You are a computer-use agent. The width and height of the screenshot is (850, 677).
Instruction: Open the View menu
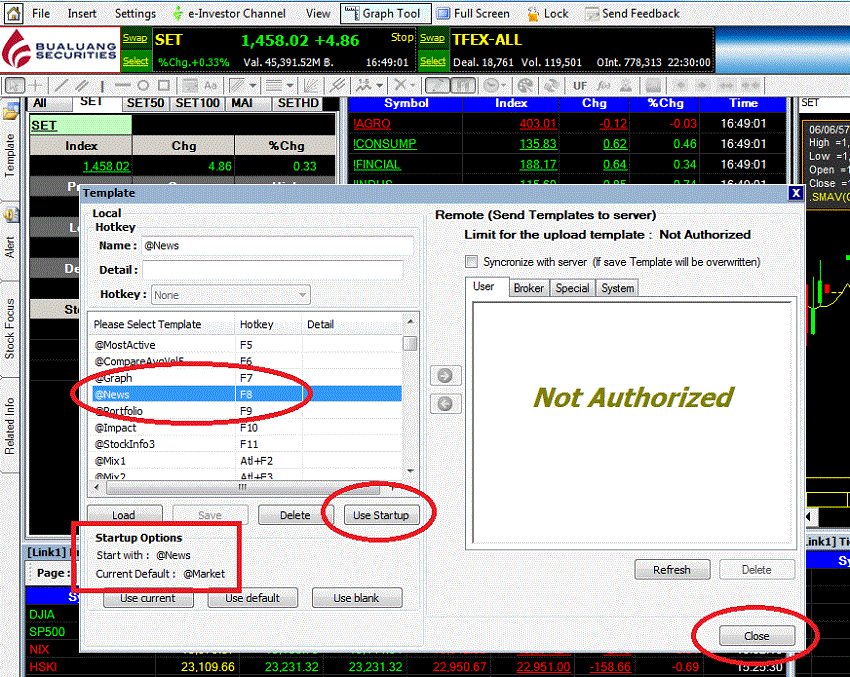[x=318, y=14]
